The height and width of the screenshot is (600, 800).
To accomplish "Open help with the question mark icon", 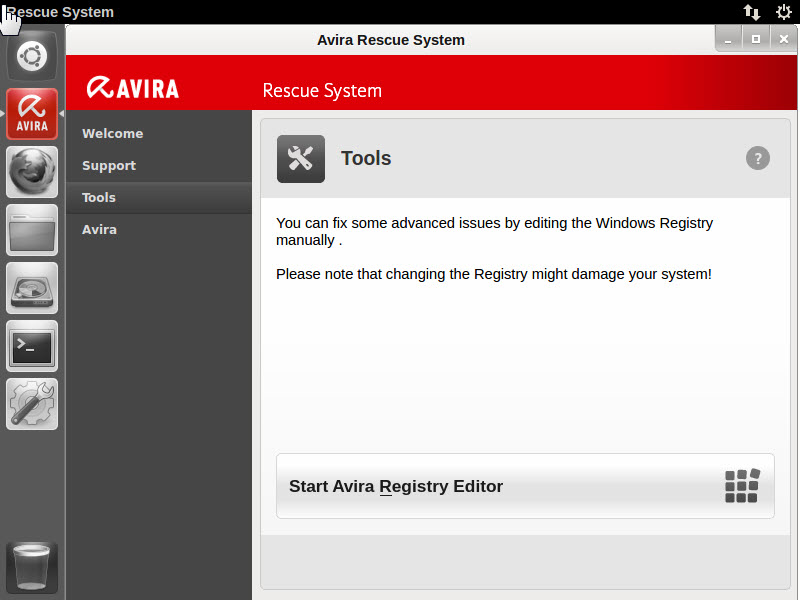I will [758, 158].
